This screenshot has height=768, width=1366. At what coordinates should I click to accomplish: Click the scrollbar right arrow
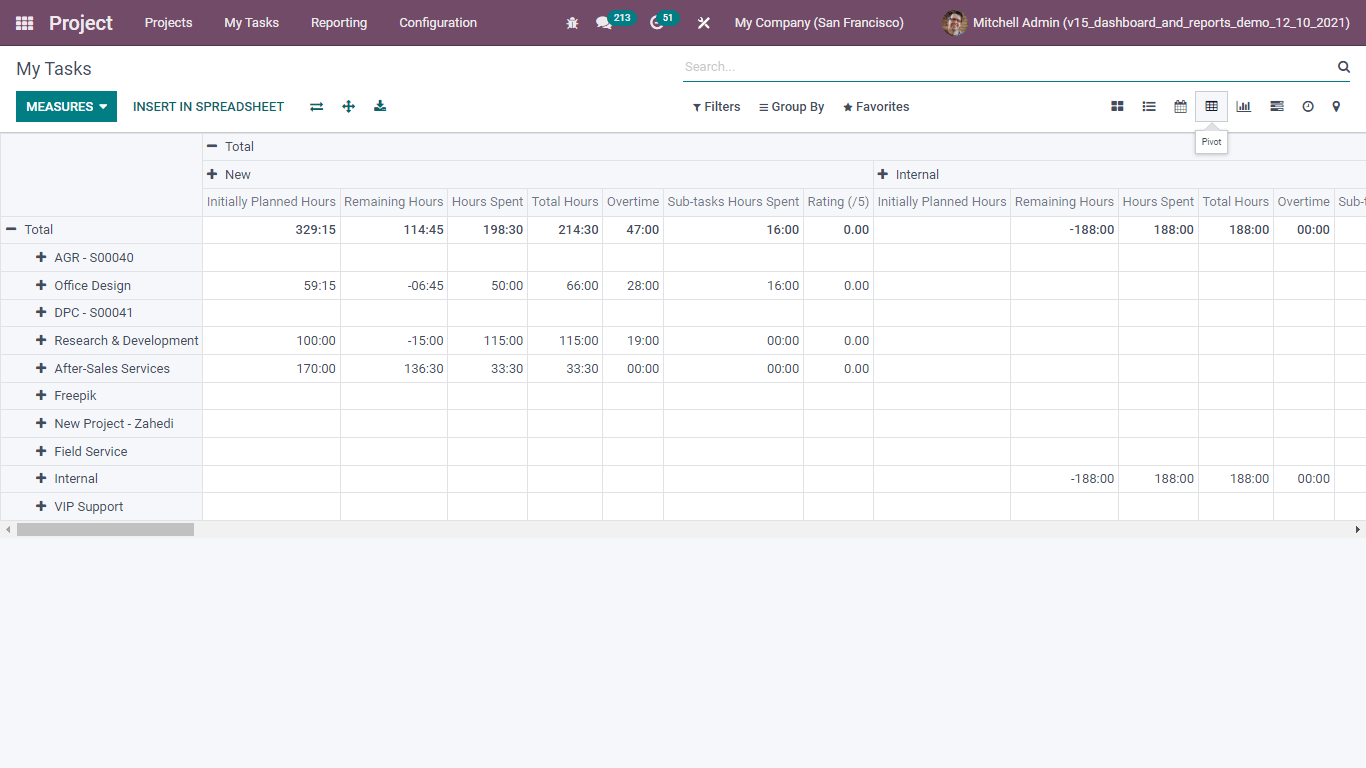[x=1357, y=529]
